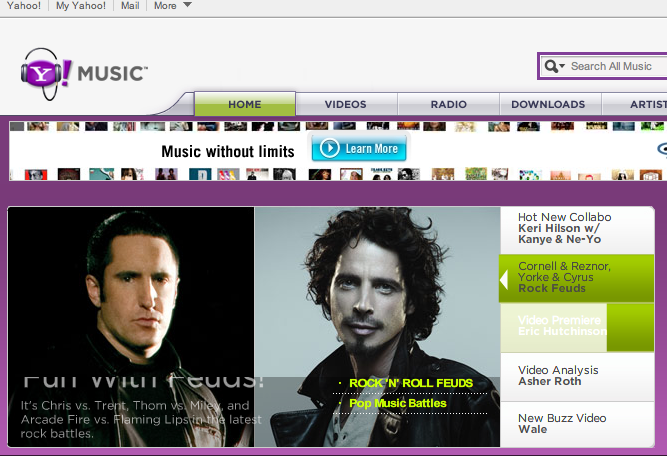Click the Chris Cornell photo

377,294
